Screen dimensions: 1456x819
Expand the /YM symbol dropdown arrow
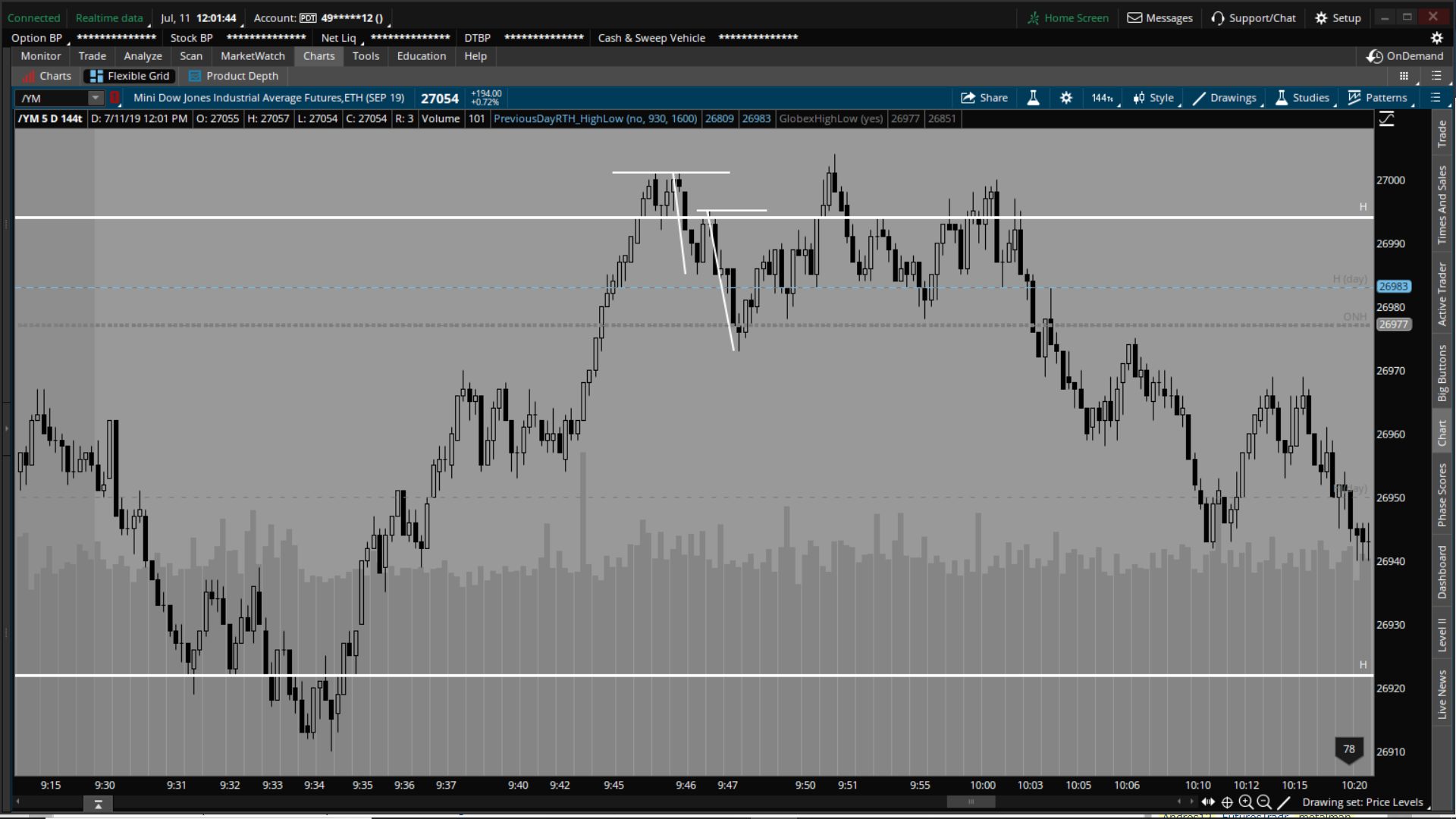click(96, 98)
